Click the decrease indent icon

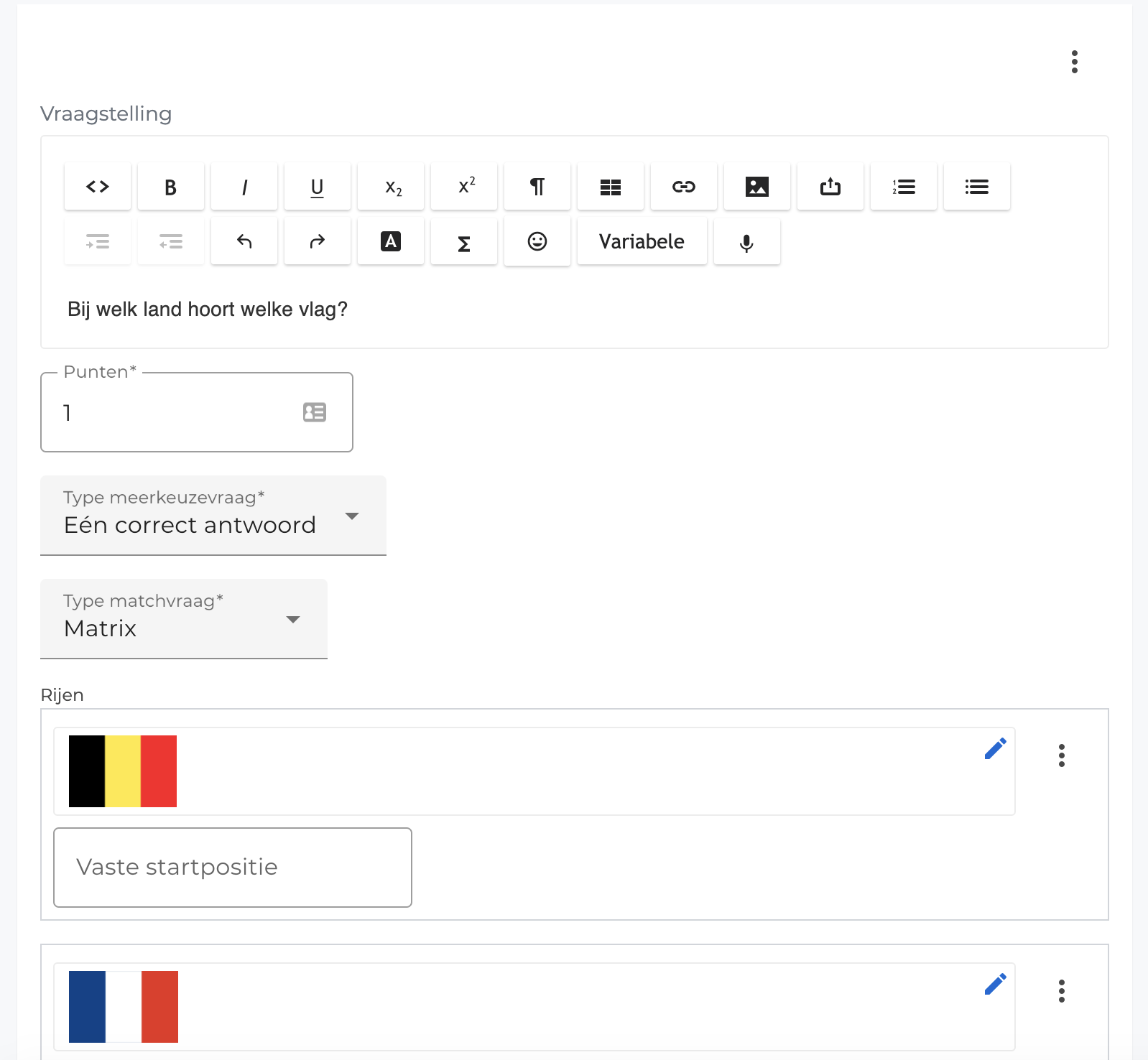171,241
